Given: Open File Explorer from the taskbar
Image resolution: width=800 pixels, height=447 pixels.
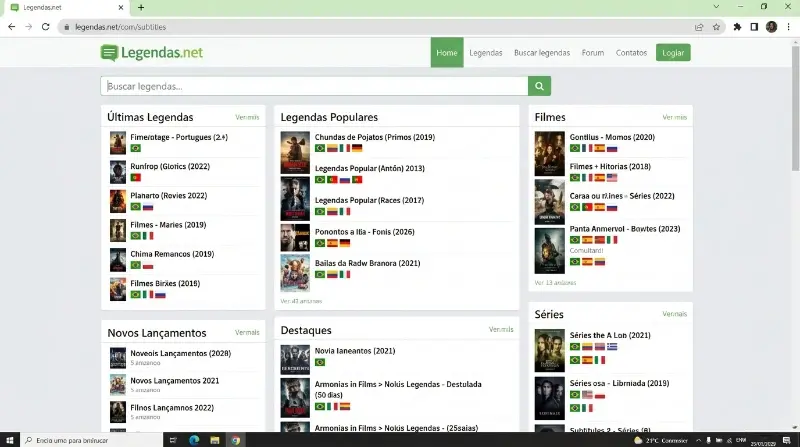Looking at the screenshot, I should 215,440.
